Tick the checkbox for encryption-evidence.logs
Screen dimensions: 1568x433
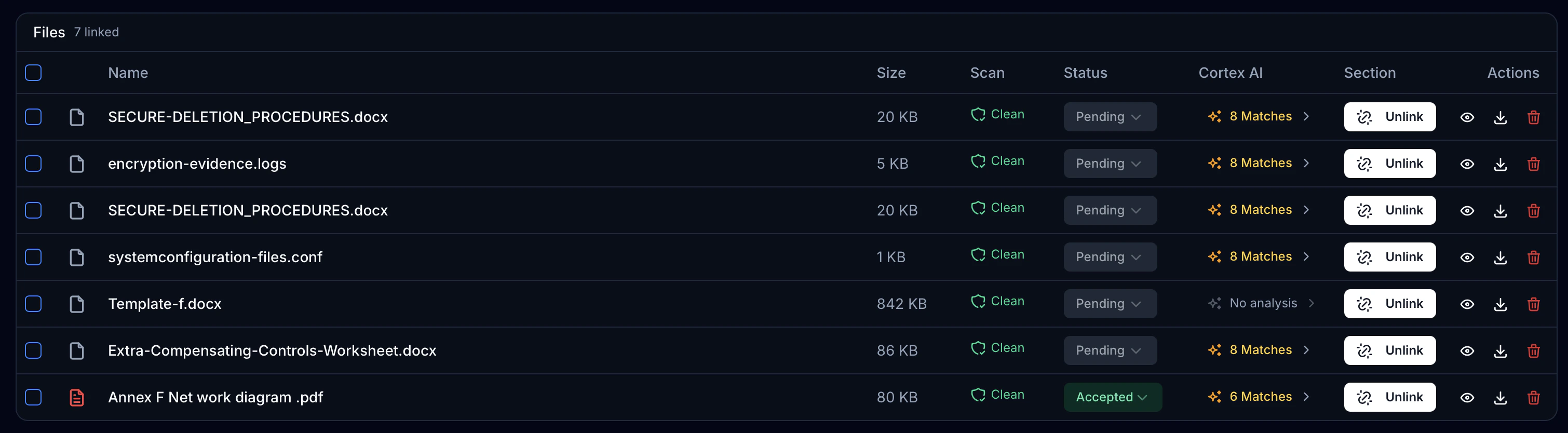pyautogui.click(x=33, y=163)
